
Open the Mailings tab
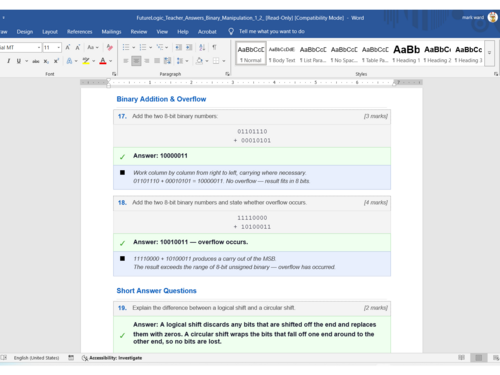pos(111,32)
